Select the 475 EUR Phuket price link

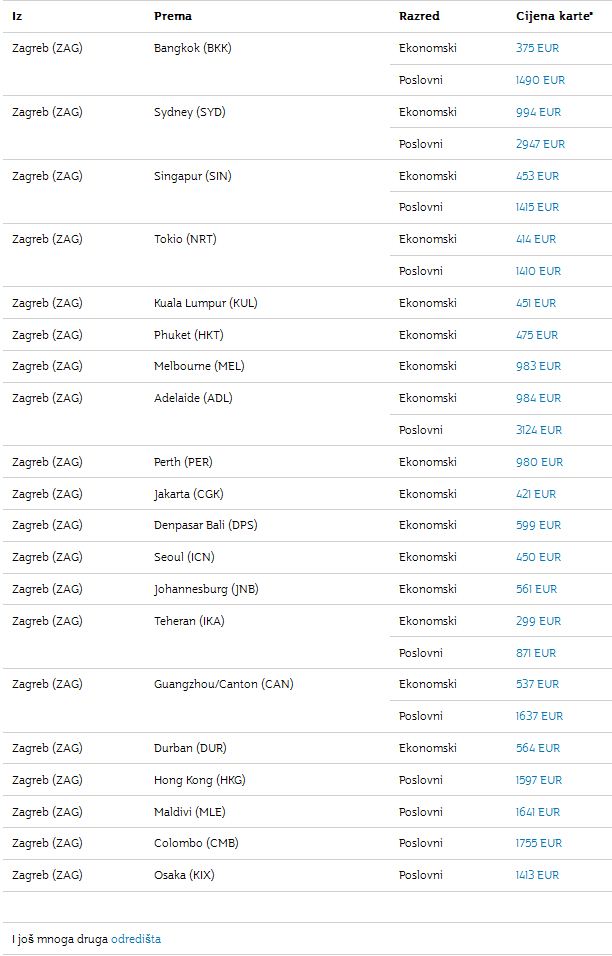pos(537,335)
